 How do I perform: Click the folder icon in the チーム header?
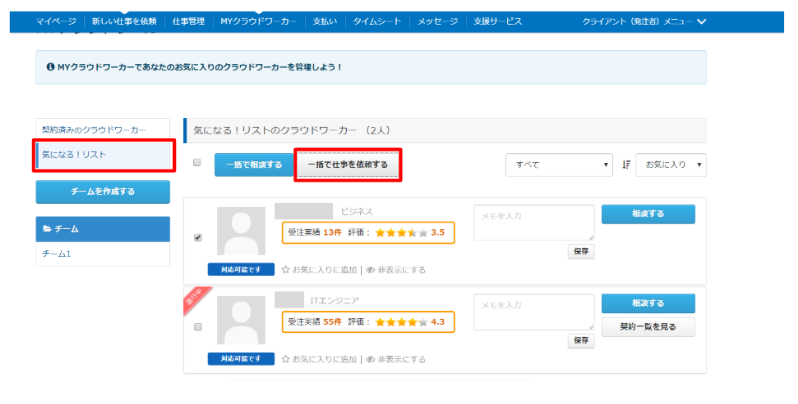tap(46, 229)
